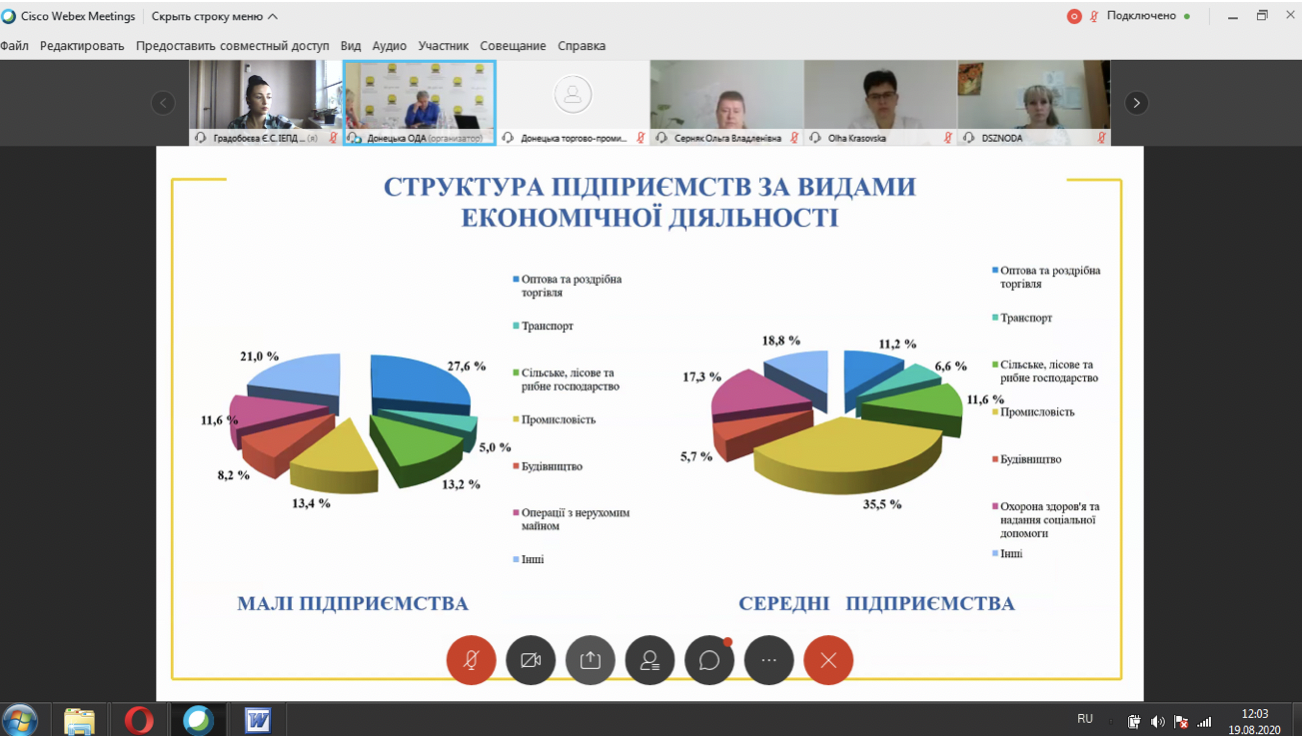Open Предоставить совместный доступ menu

[x=232, y=46]
